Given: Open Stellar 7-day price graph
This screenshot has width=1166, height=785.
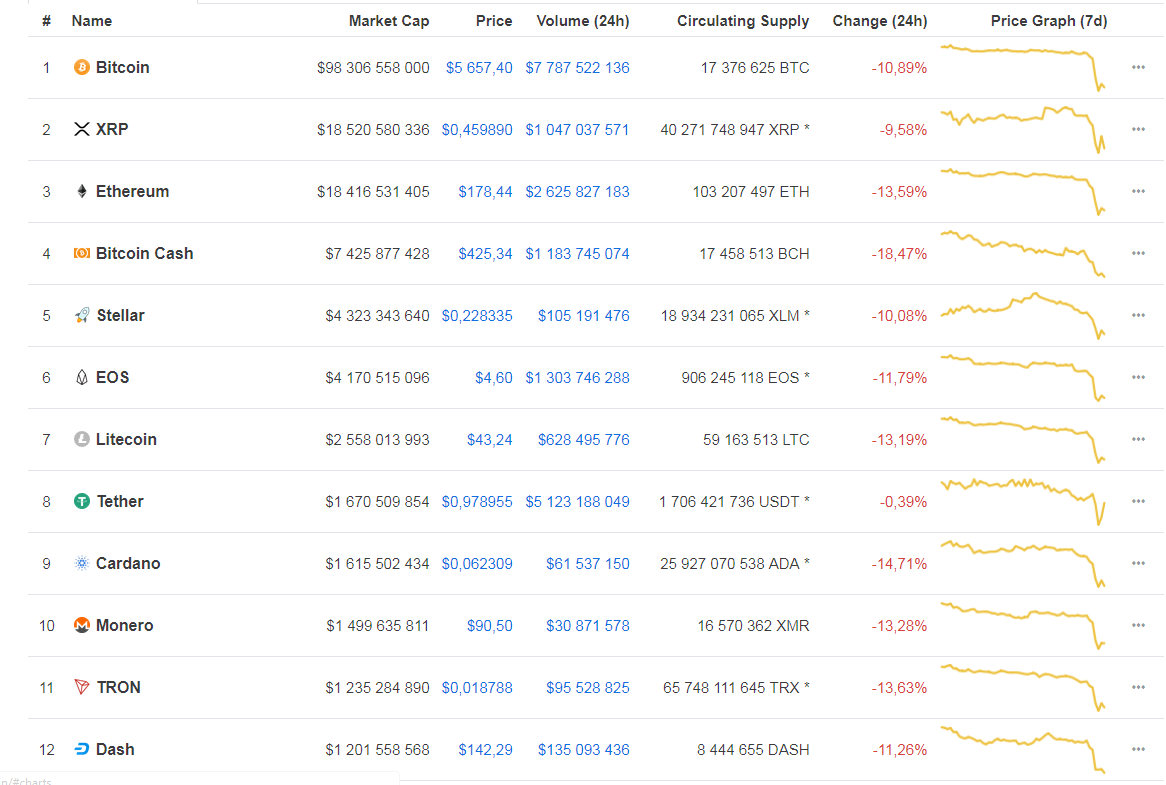Looking at the screenshot, I should tap(1023, 315).
